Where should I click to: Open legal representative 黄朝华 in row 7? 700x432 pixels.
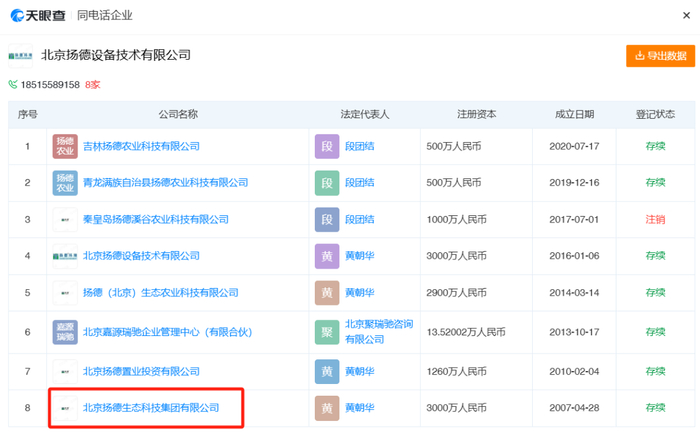point(359,371)
